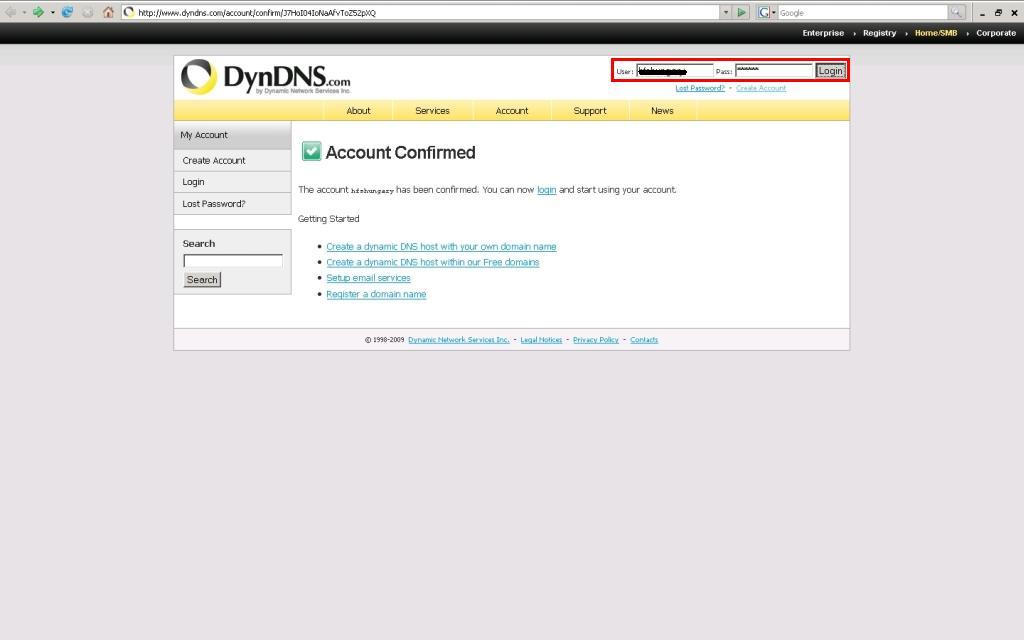The image size is (1024, 640).
Task: Restore the browser window size
Action: pyautogui.click(x=998, y=13)
